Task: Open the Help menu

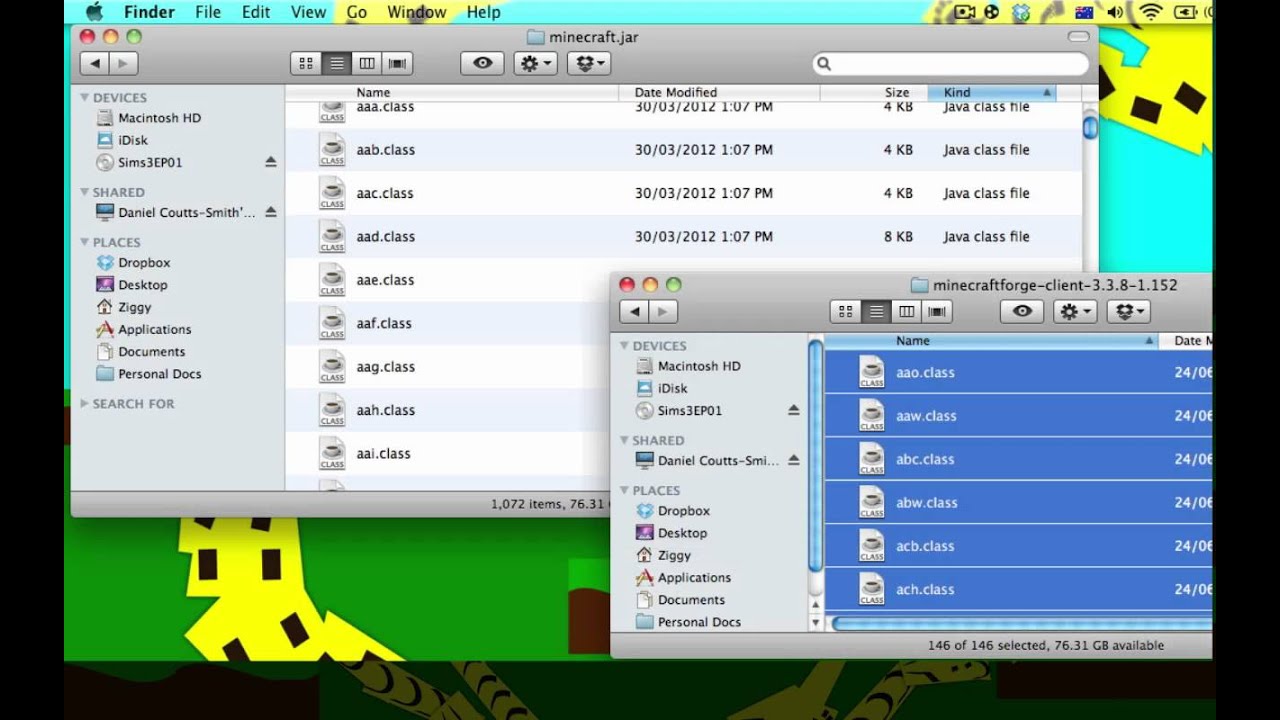Action: point(483,12)
